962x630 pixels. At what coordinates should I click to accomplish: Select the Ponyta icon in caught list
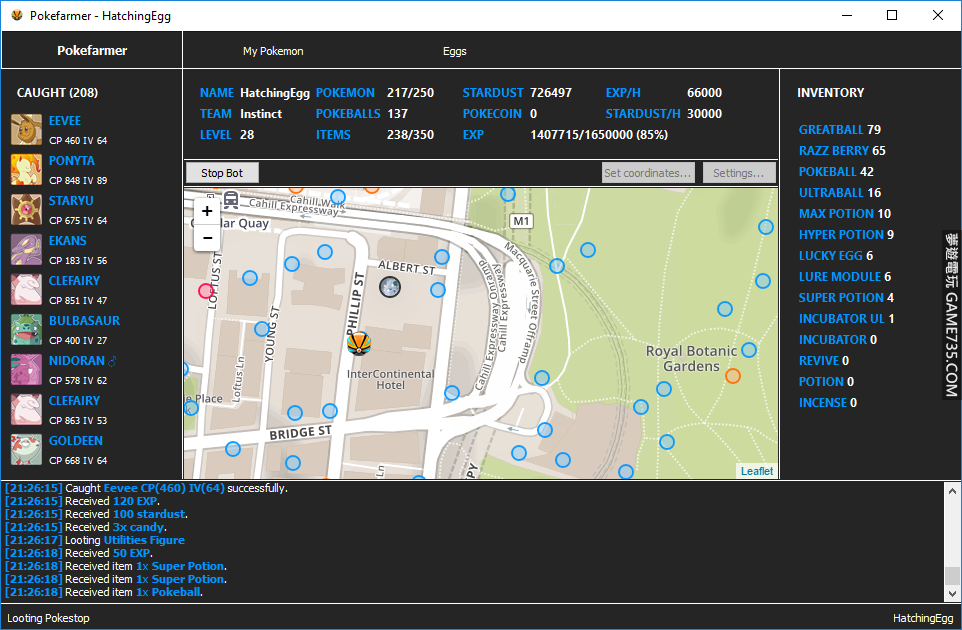(x=26, y=170)
